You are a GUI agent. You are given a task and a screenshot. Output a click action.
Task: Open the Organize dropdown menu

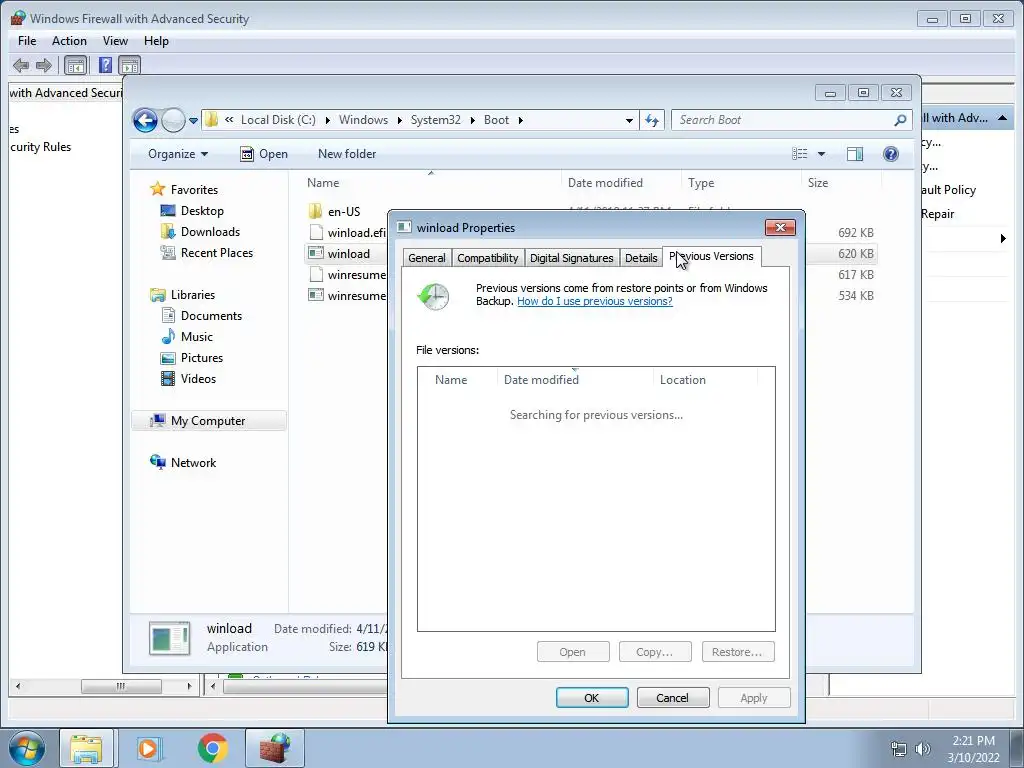pyautogui.click(x=178, y=154)
